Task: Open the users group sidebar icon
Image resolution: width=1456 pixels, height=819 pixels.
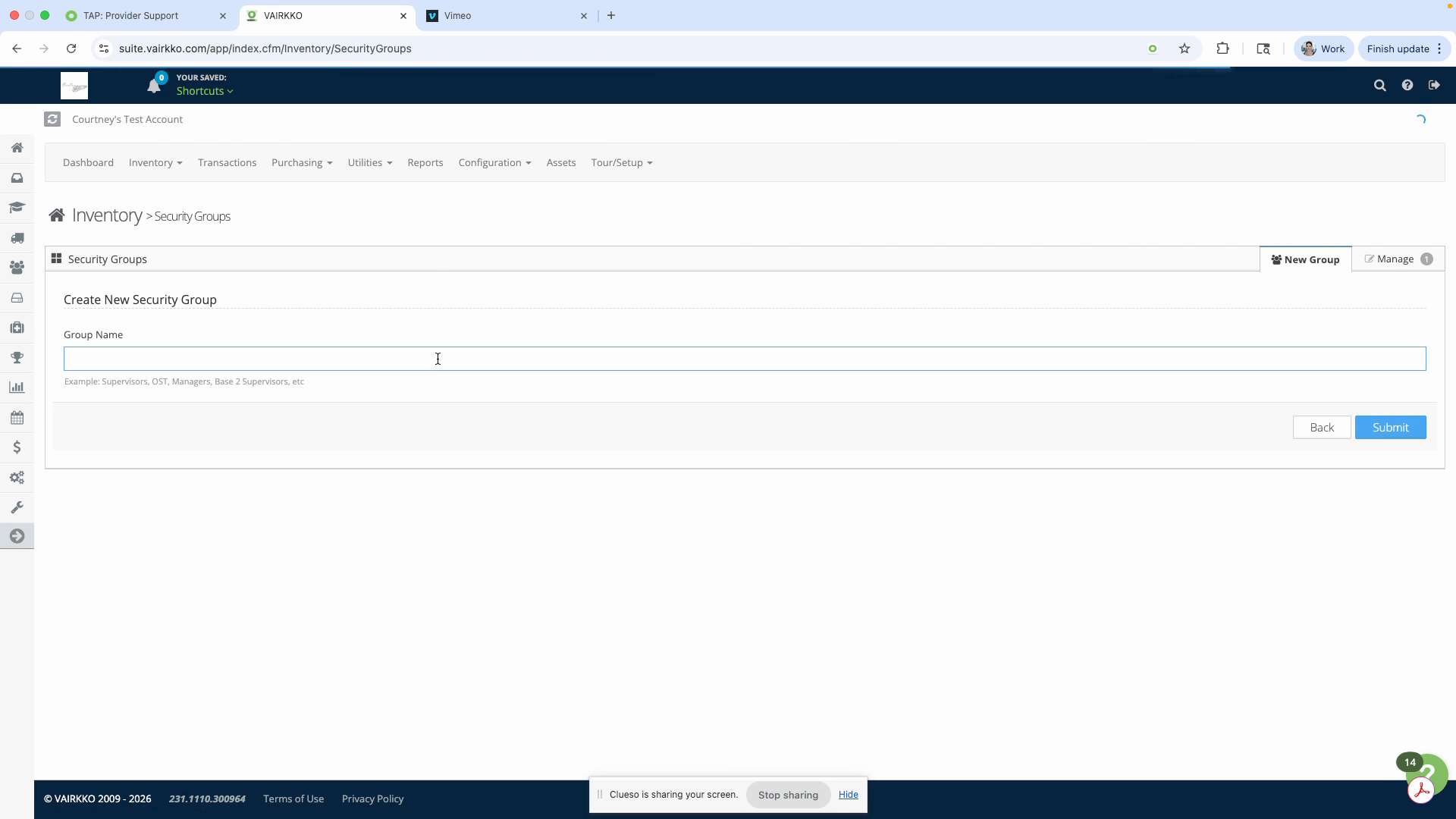Action: (17, 268)
